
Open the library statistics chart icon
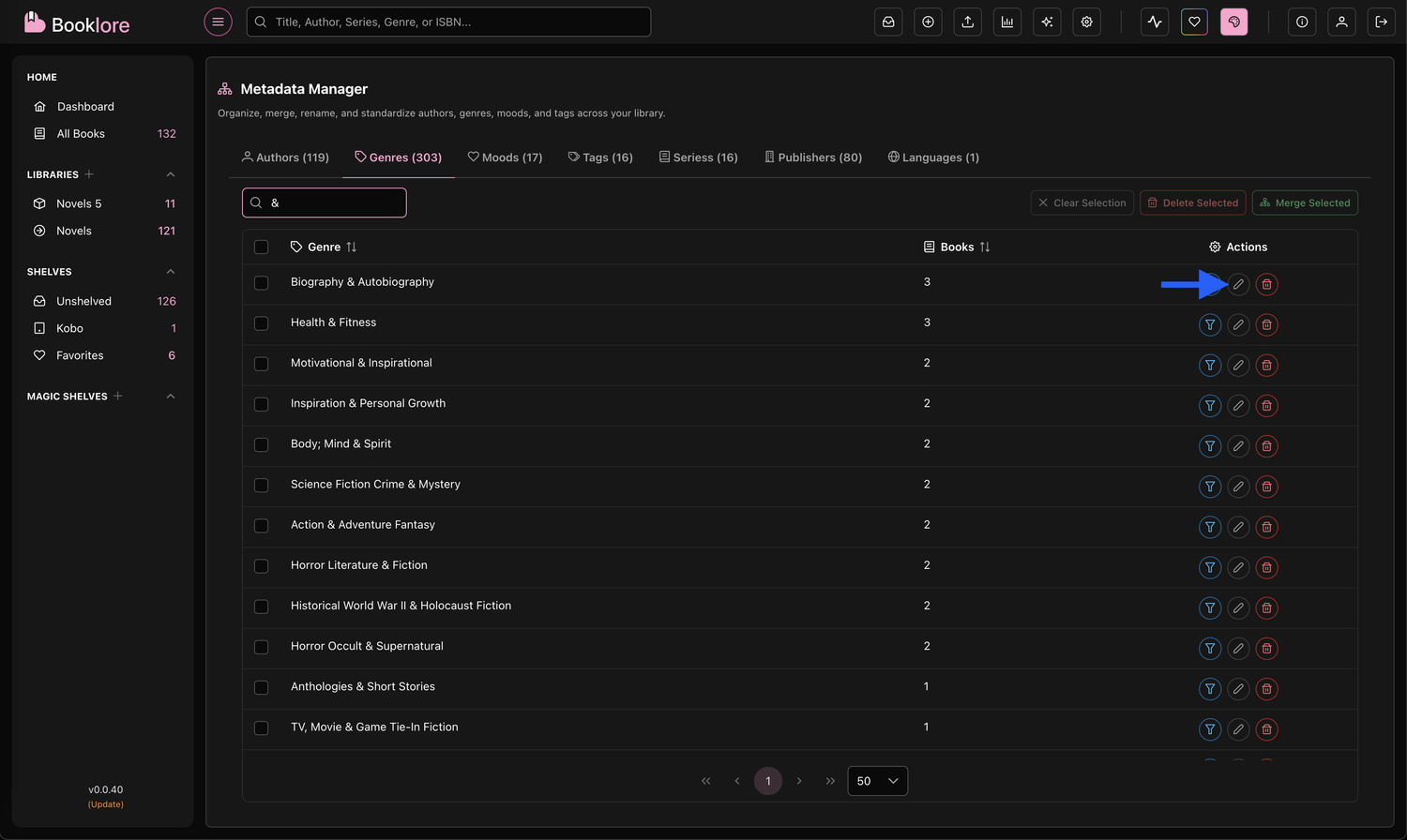(x=1007, y=22)
